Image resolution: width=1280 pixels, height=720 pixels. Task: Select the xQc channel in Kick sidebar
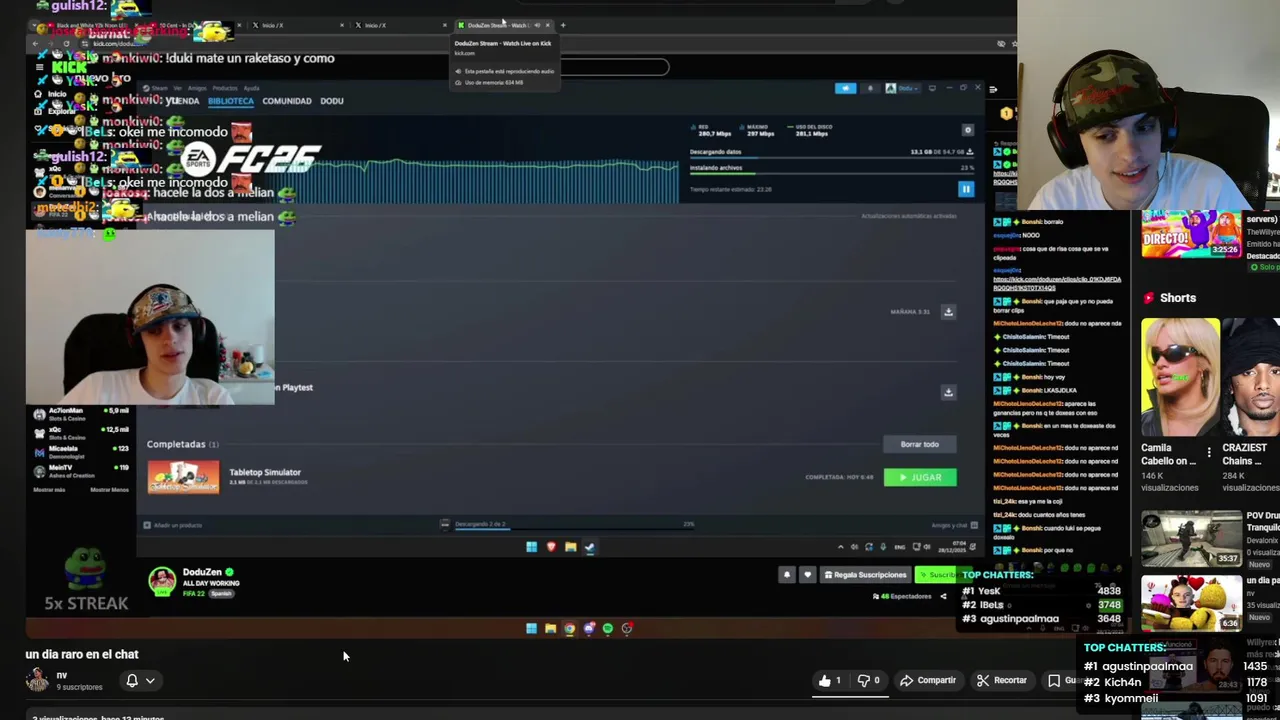coord(82,432)
